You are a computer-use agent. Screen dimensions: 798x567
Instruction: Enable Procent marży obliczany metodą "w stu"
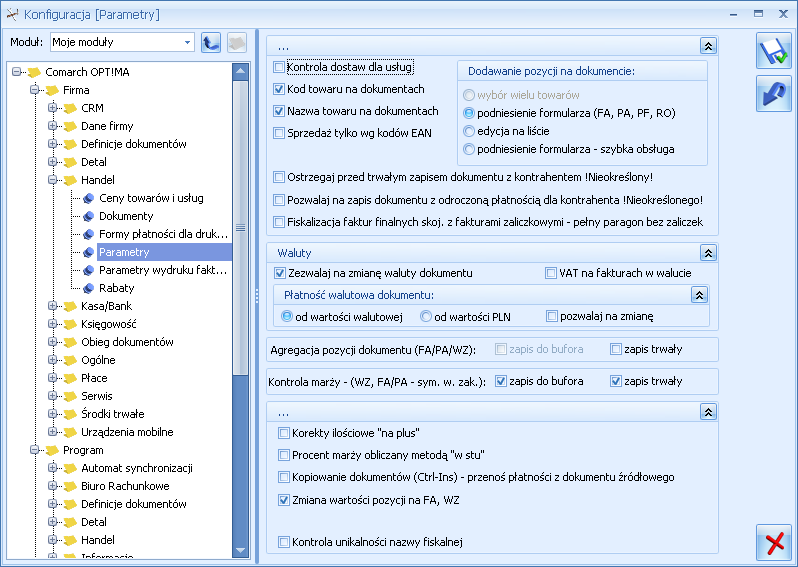[x=283, y=455]
